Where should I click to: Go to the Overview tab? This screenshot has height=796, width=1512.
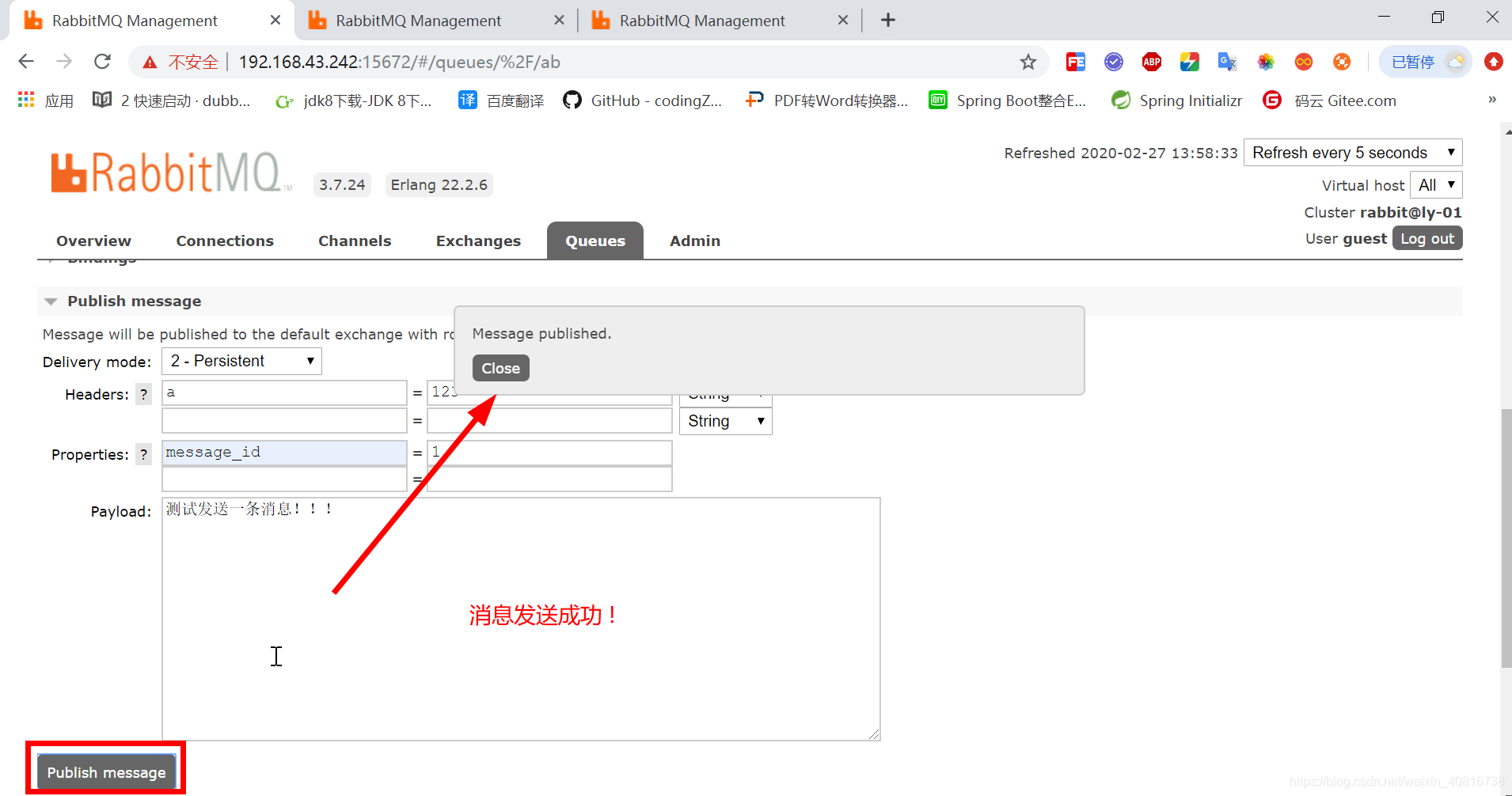click(x=93, y=241)
